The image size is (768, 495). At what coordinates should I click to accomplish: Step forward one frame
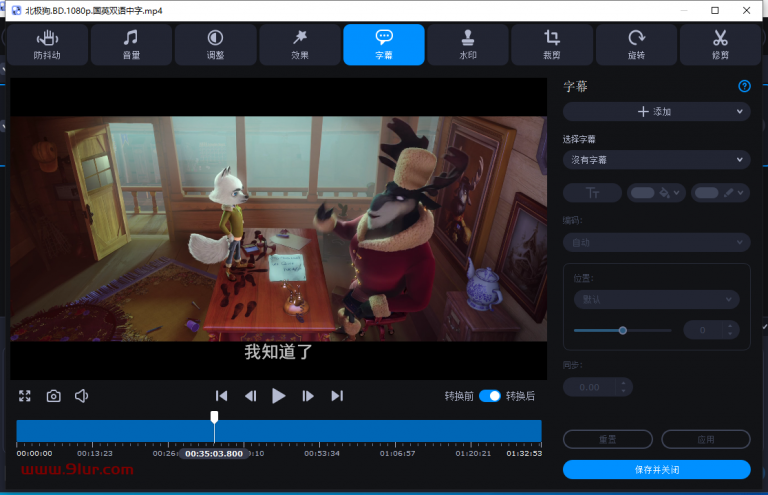pos(308,396)
